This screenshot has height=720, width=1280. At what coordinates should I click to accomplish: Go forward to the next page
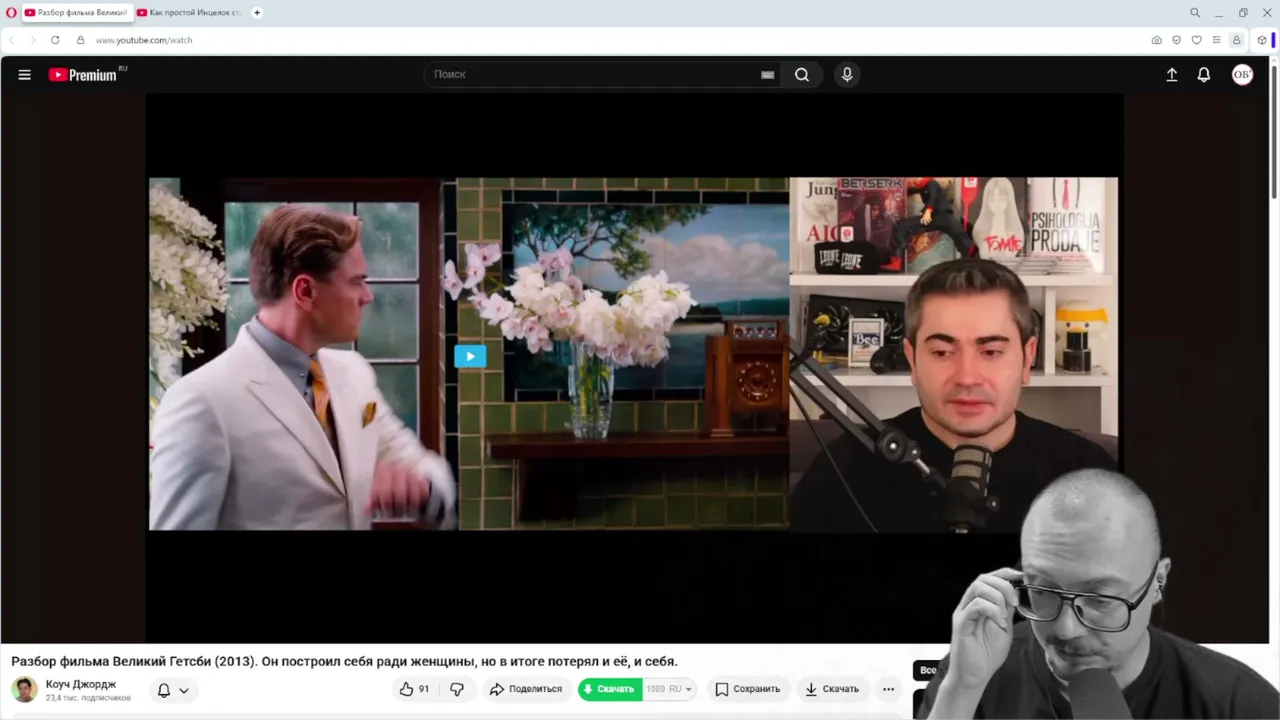coord(32,40)
